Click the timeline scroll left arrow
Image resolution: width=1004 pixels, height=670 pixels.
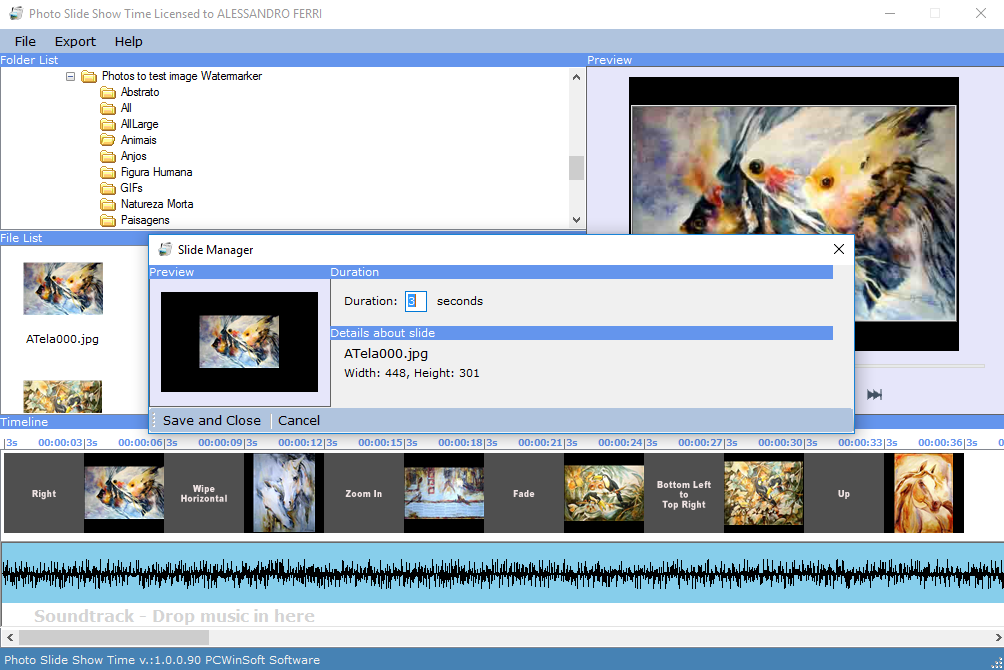10,637
